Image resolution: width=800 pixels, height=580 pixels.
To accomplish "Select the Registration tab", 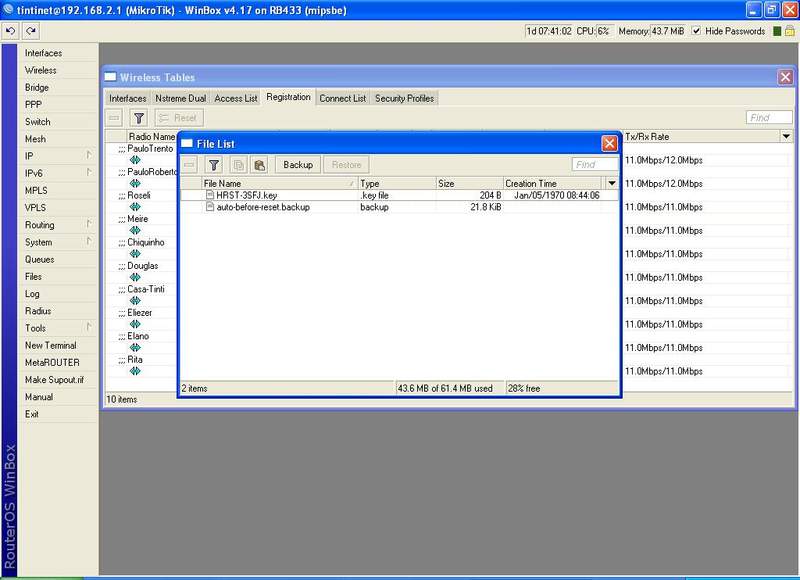I will point(288,97).
